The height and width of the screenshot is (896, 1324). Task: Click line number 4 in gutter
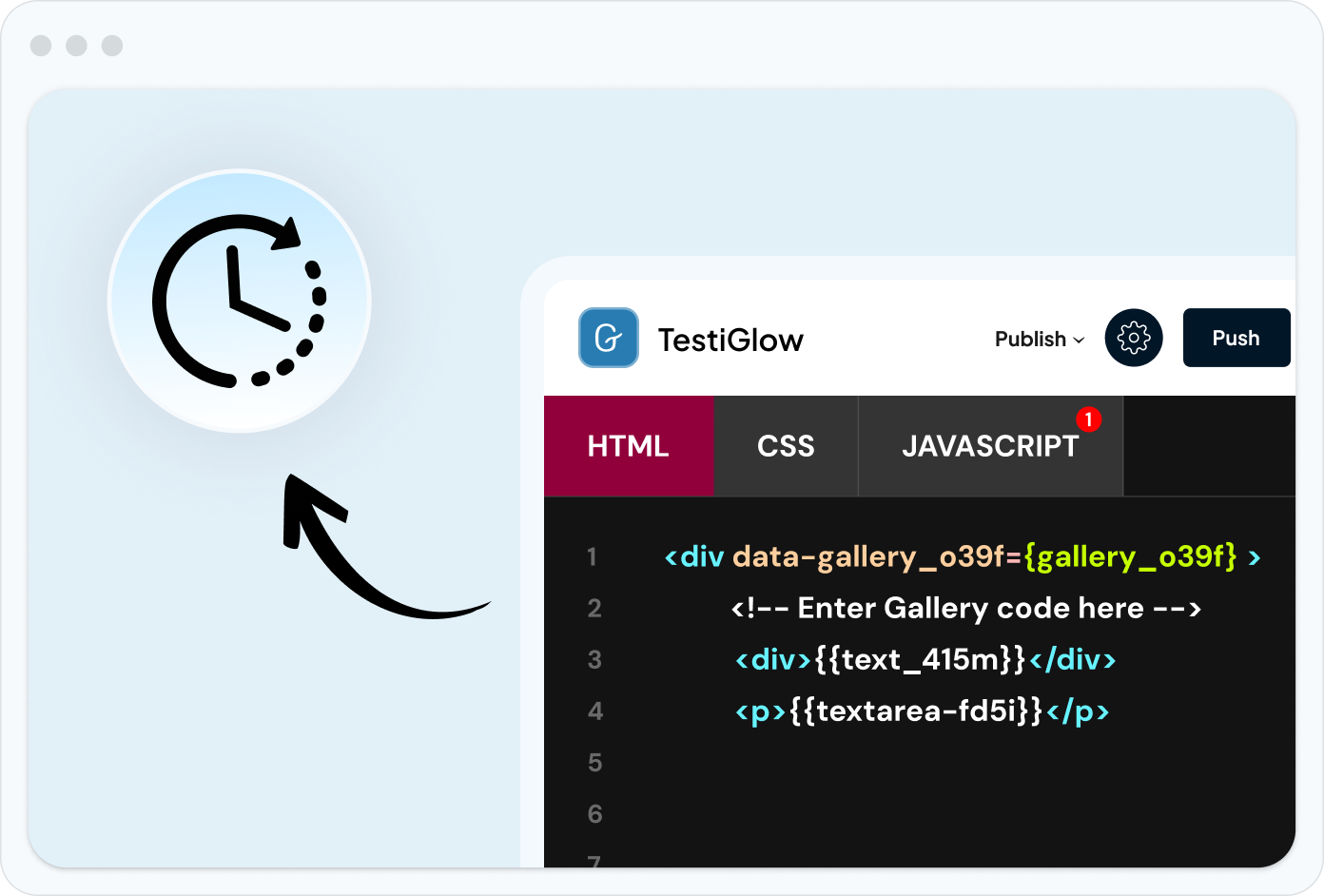pyautogui.click(x=595, y=711)
